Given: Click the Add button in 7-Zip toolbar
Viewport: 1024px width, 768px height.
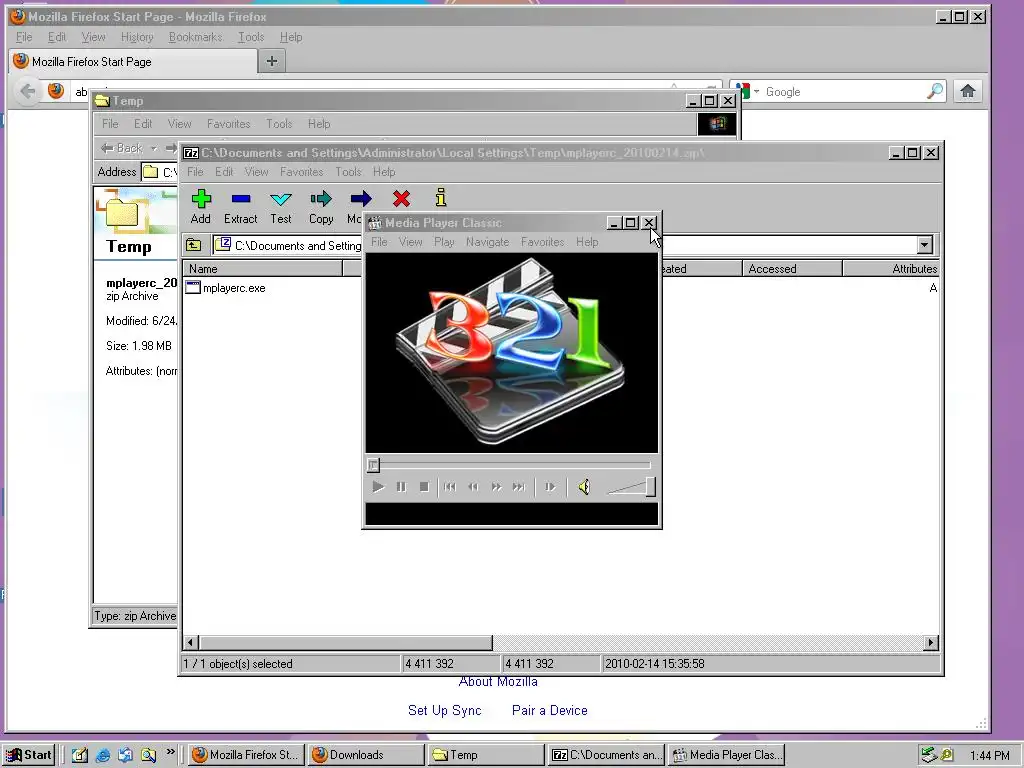Looking at the screenshot, I should [x=200, y=206].
